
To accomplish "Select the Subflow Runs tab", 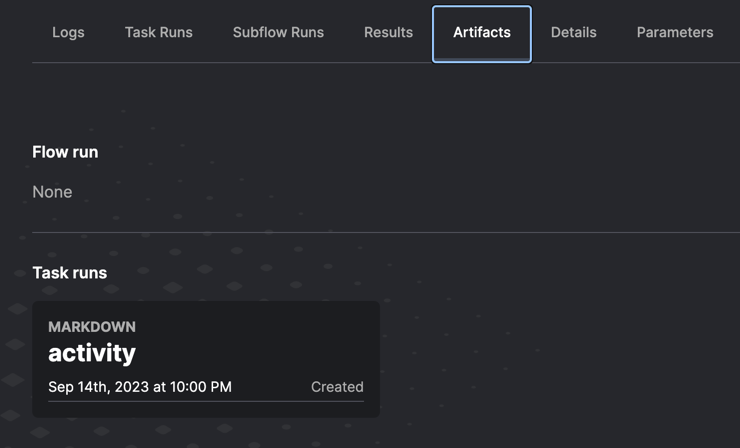I will click(278, 33).
